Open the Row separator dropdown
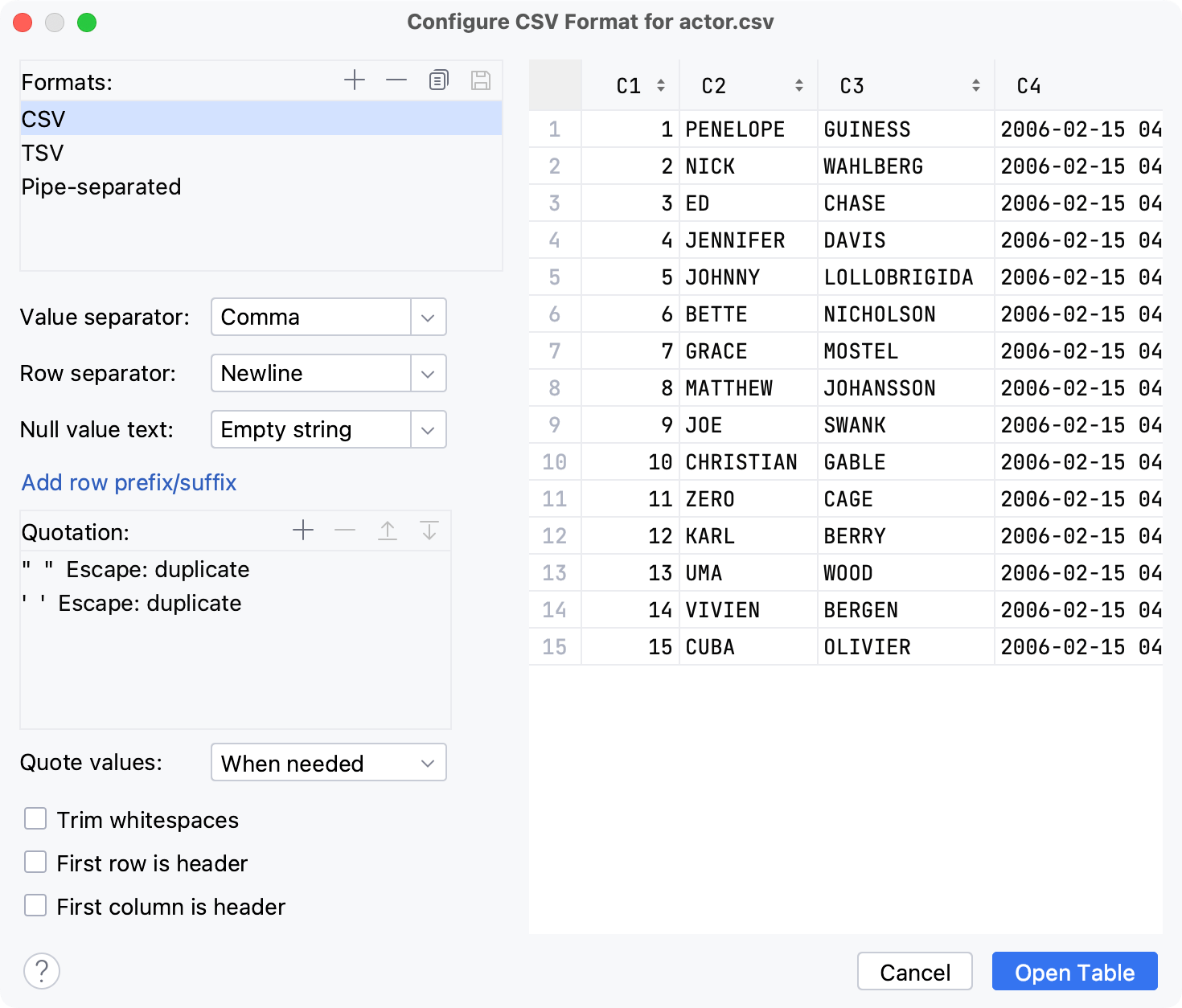This screenshot has width=1182, height=1008. click(427, 373)
